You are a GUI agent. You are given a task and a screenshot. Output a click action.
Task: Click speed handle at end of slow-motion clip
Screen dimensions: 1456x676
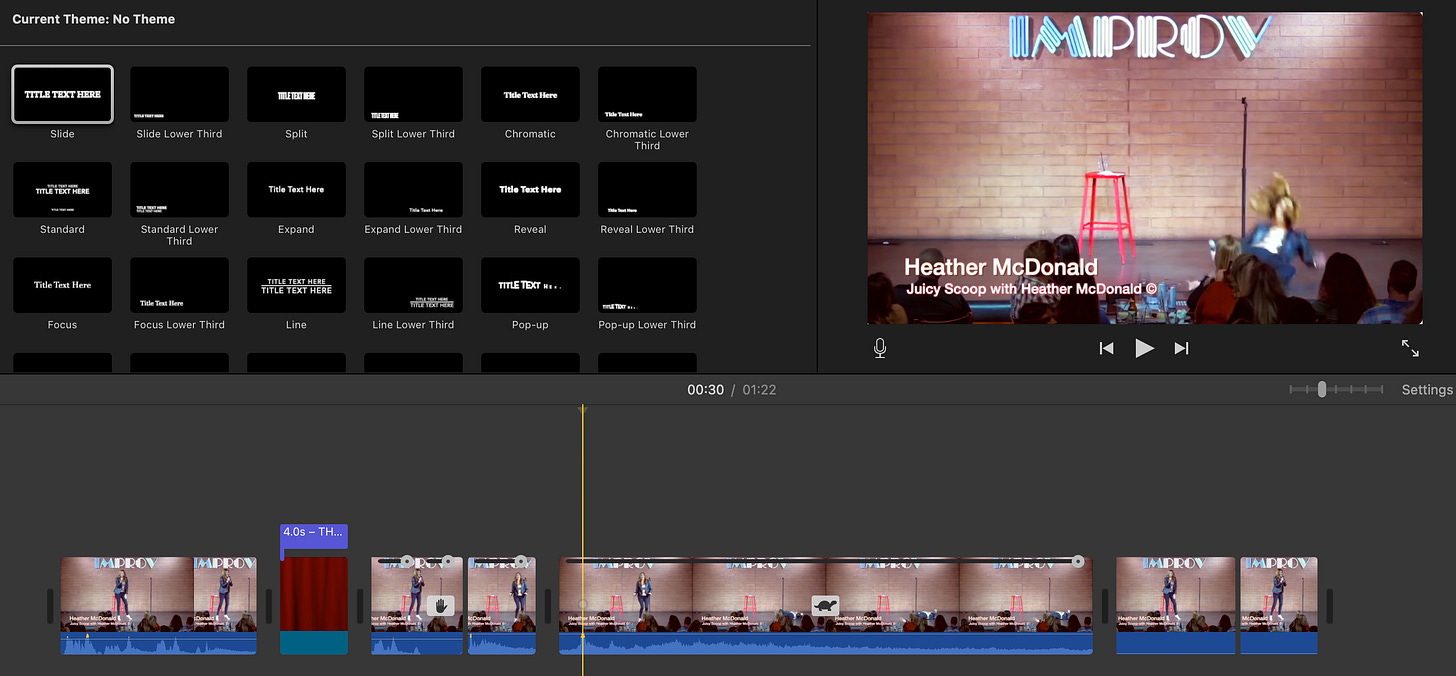pos(1078,562)
